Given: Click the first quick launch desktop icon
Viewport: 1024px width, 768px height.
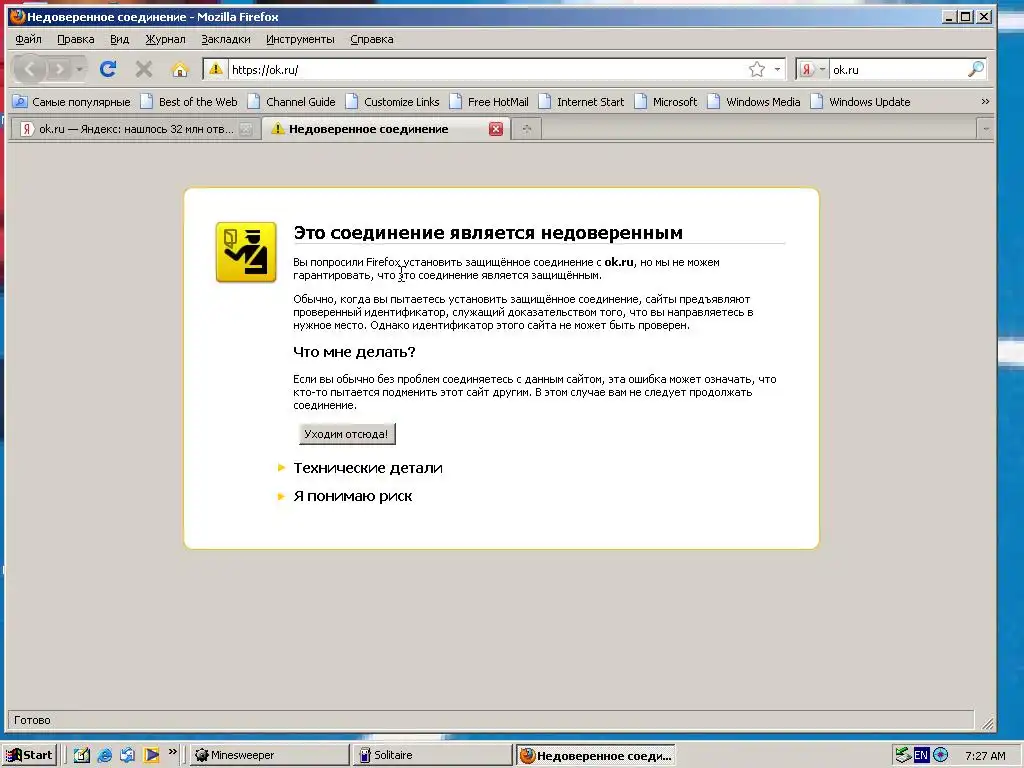Looking at the screenshot, I should coord(82,756).
